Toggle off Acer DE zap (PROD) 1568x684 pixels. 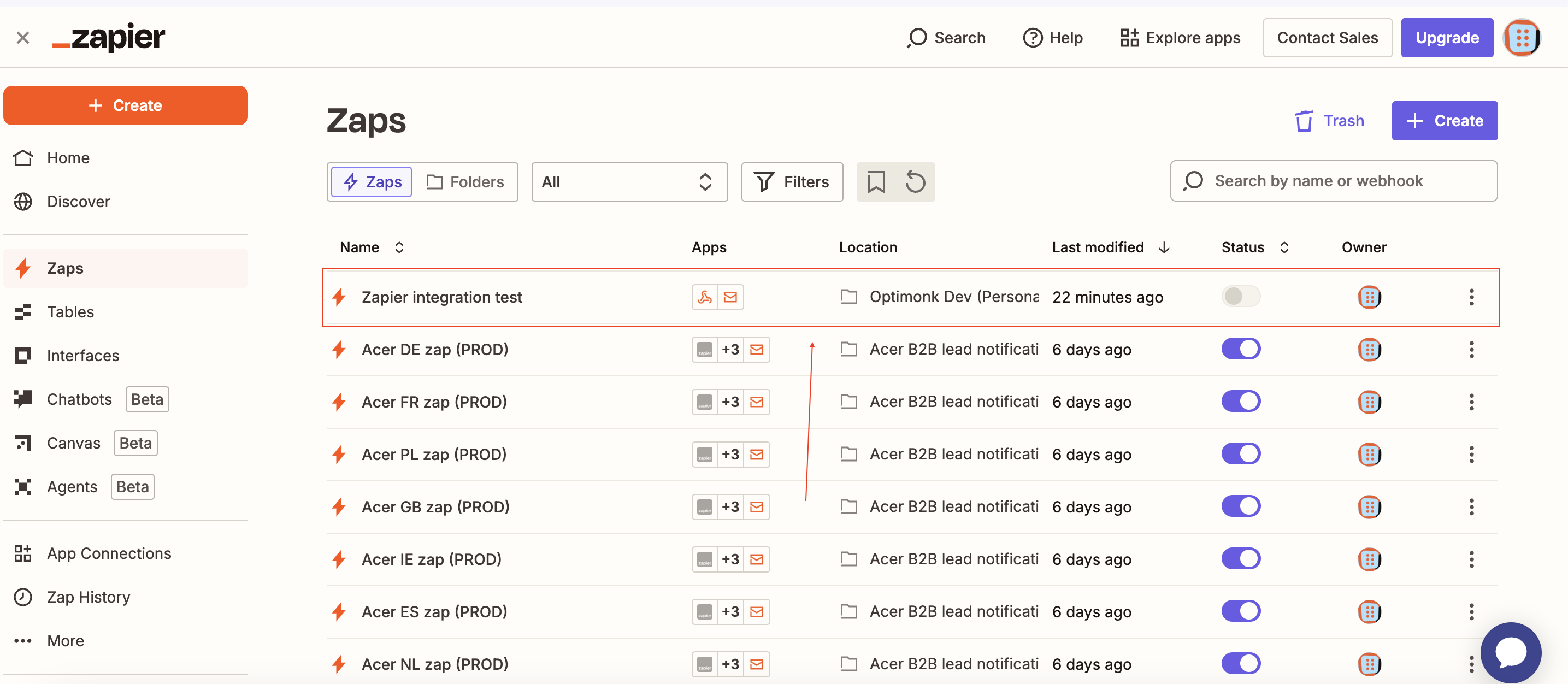[x=1241, y=349]
